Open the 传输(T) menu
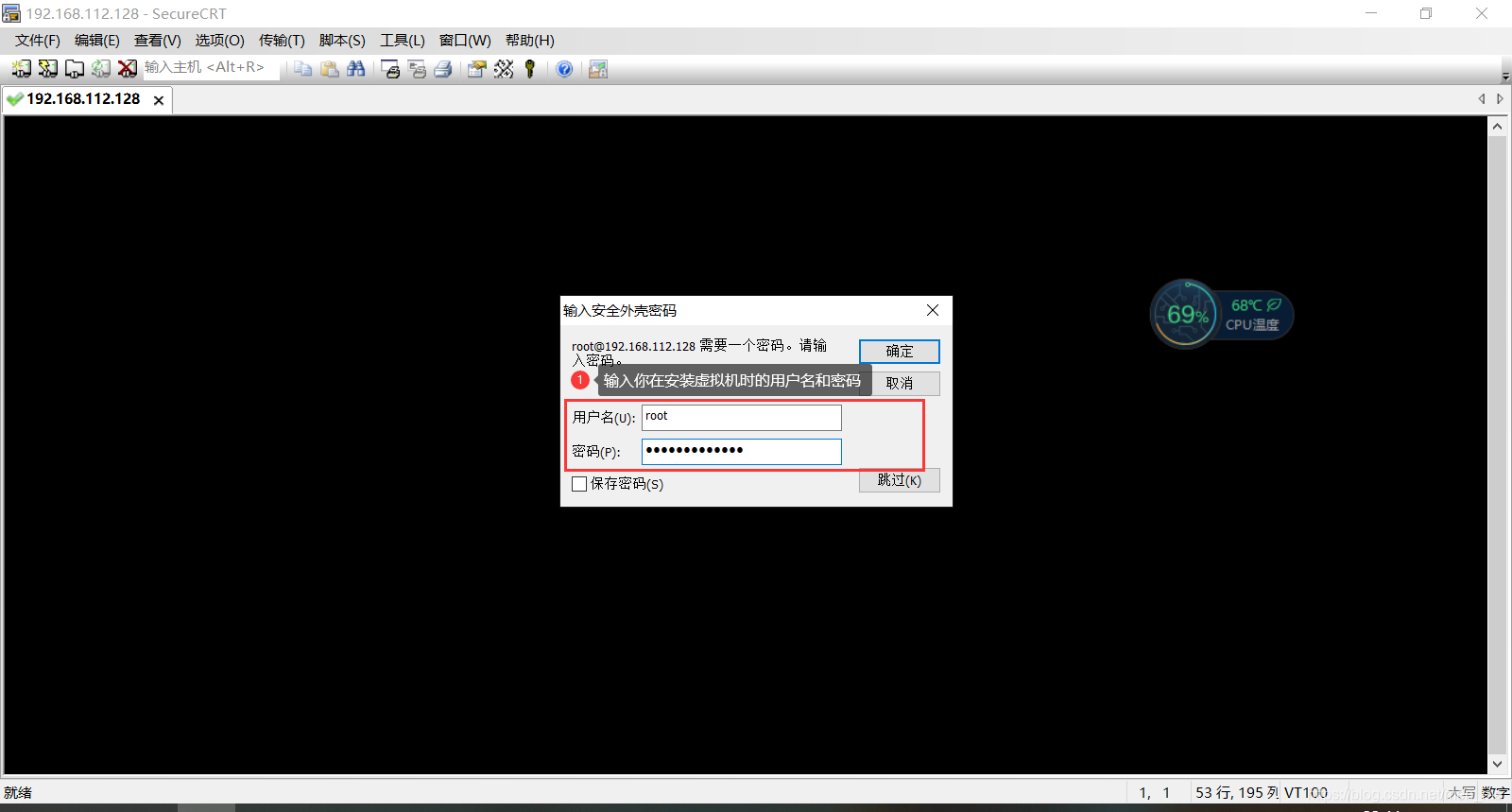1512x812 pixels. (x=282, y=41)
